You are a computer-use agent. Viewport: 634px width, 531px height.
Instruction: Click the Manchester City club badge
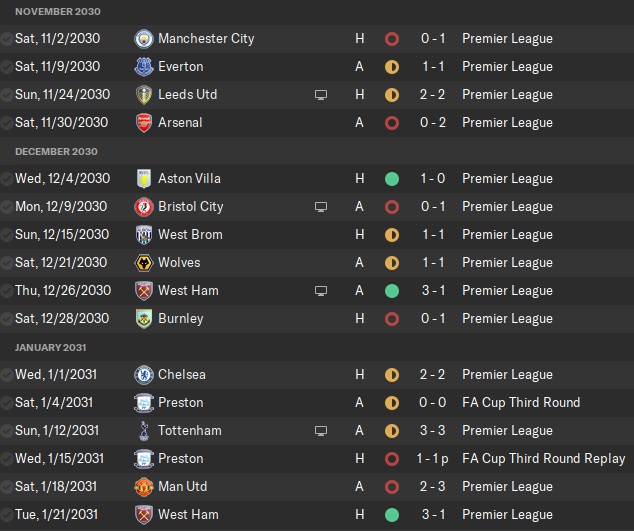(144, 39)
